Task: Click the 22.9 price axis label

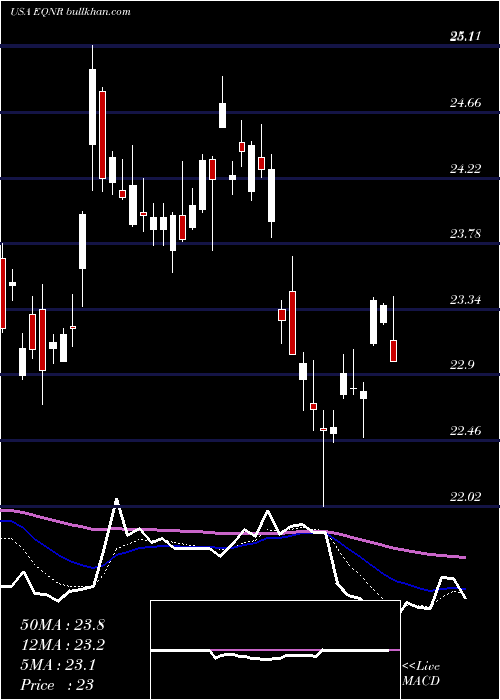Action: 462,365
